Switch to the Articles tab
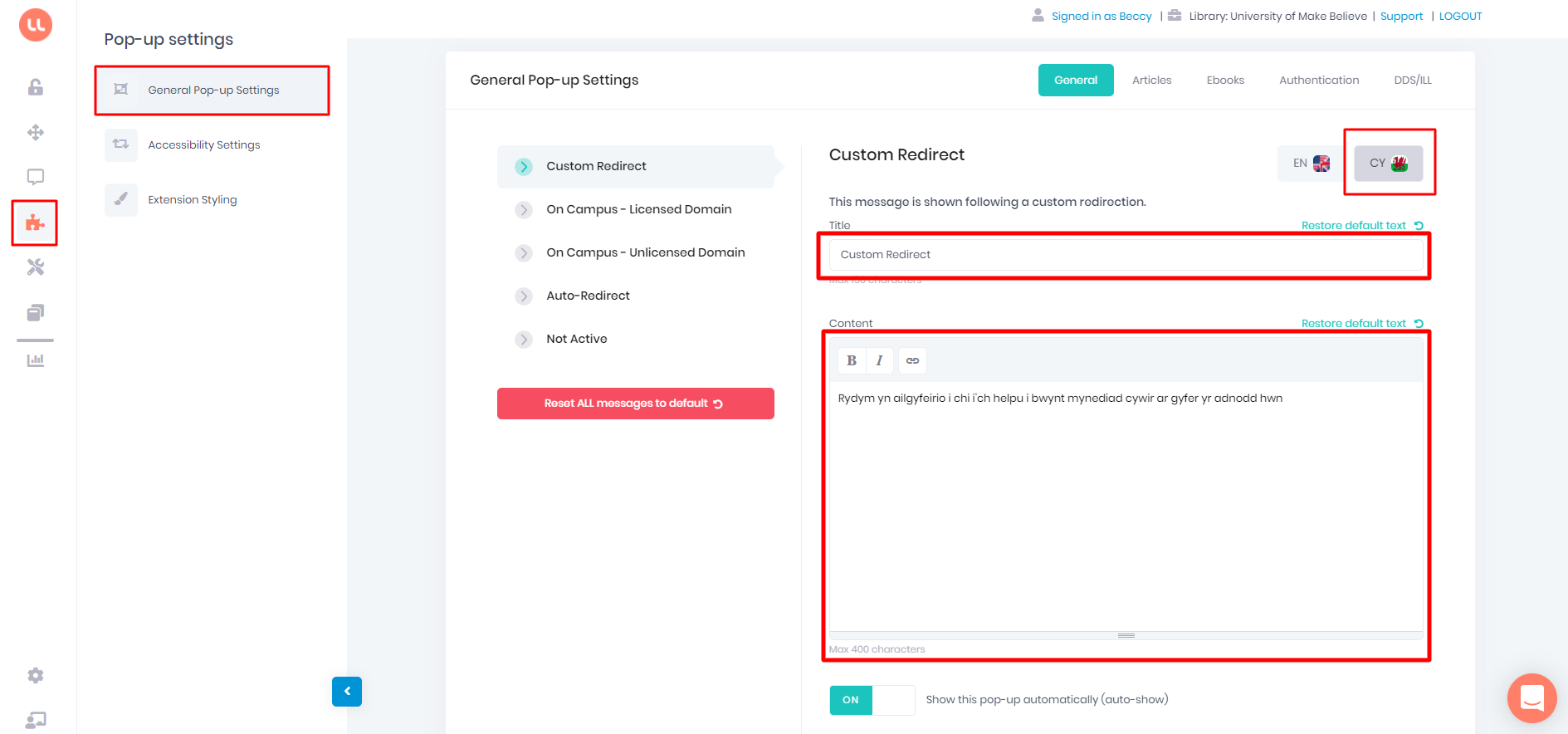Viewport: 1568px width, 734px height. [1152, 80]
